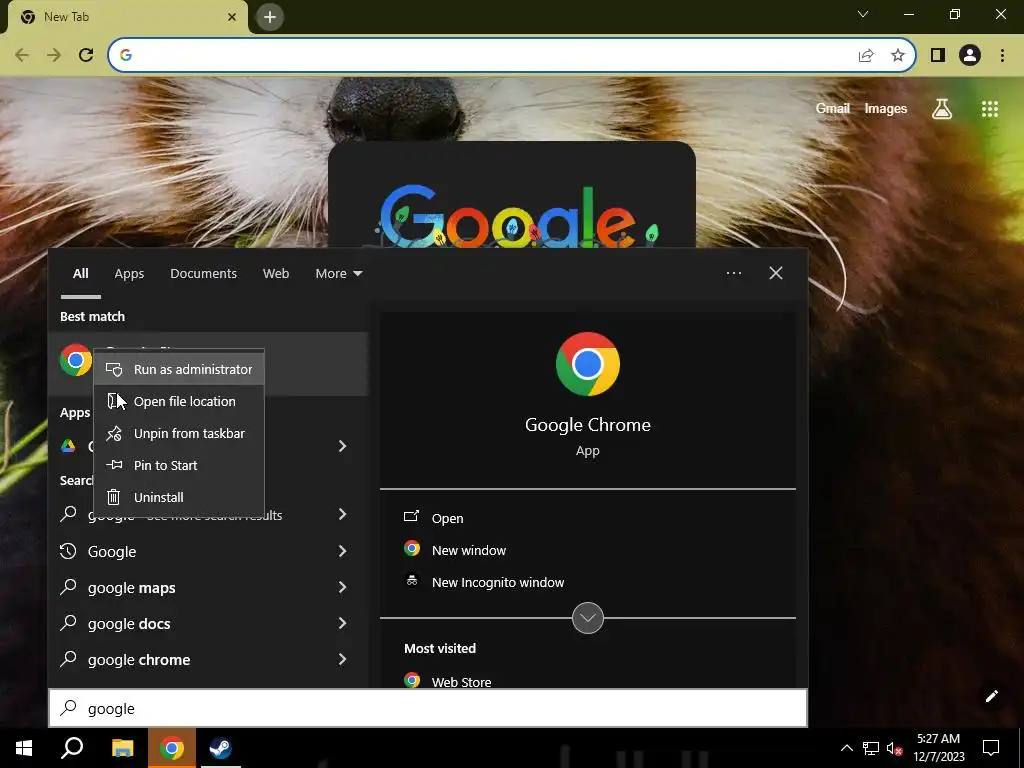Select Google history suggestion row
Screen dimensions: 1024x768
[208, 551]
